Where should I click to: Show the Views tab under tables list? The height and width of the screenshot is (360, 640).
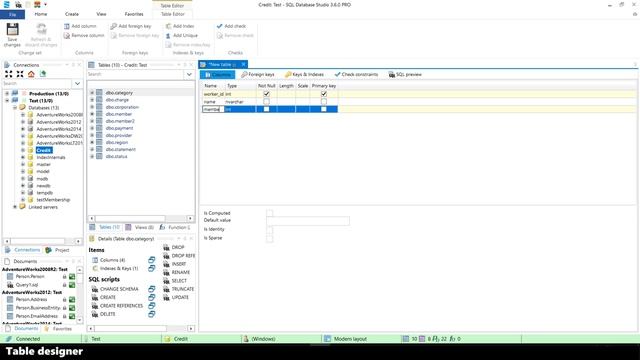click(x=140, y=227)
